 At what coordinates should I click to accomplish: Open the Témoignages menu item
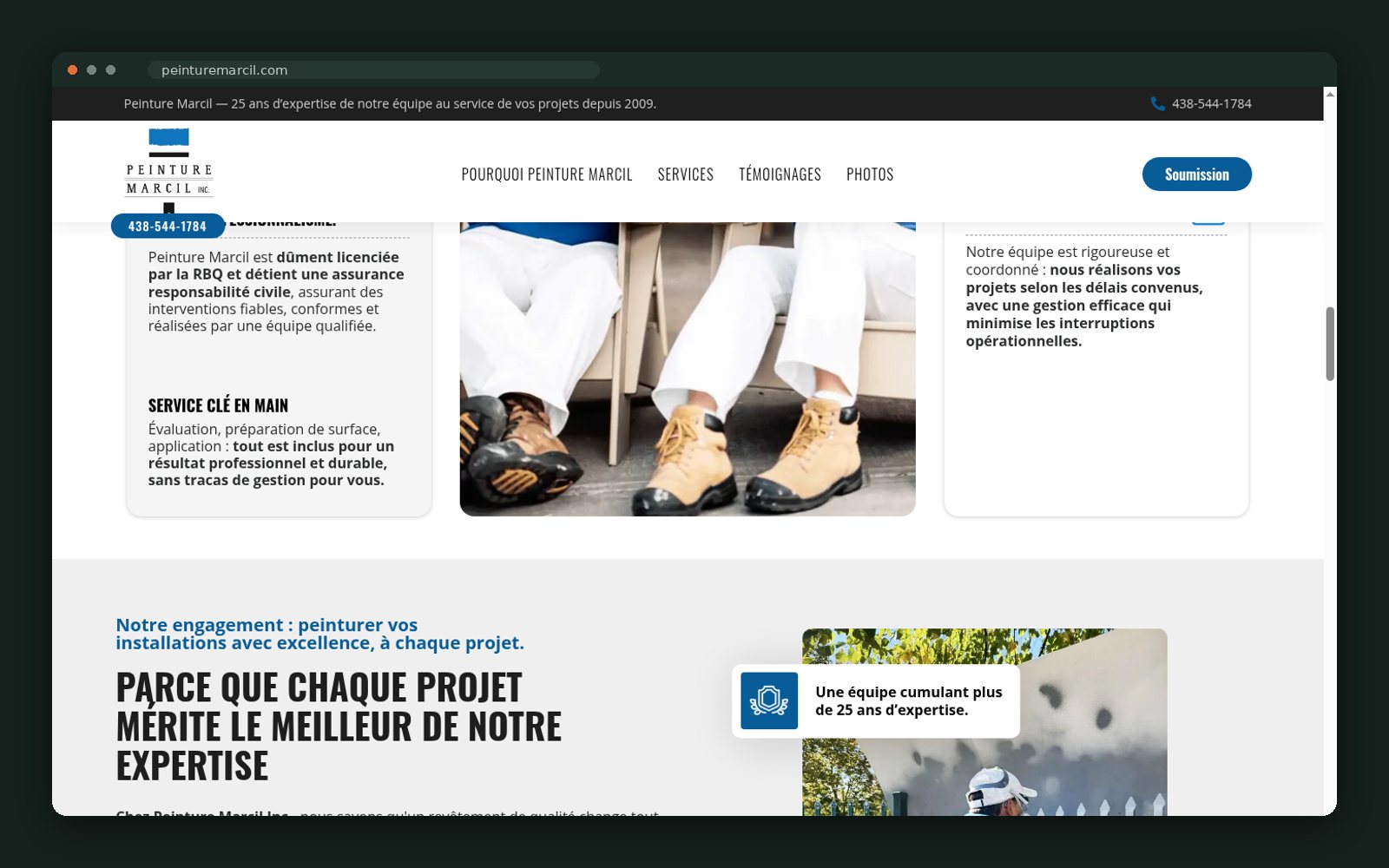[x=780, y=174]
